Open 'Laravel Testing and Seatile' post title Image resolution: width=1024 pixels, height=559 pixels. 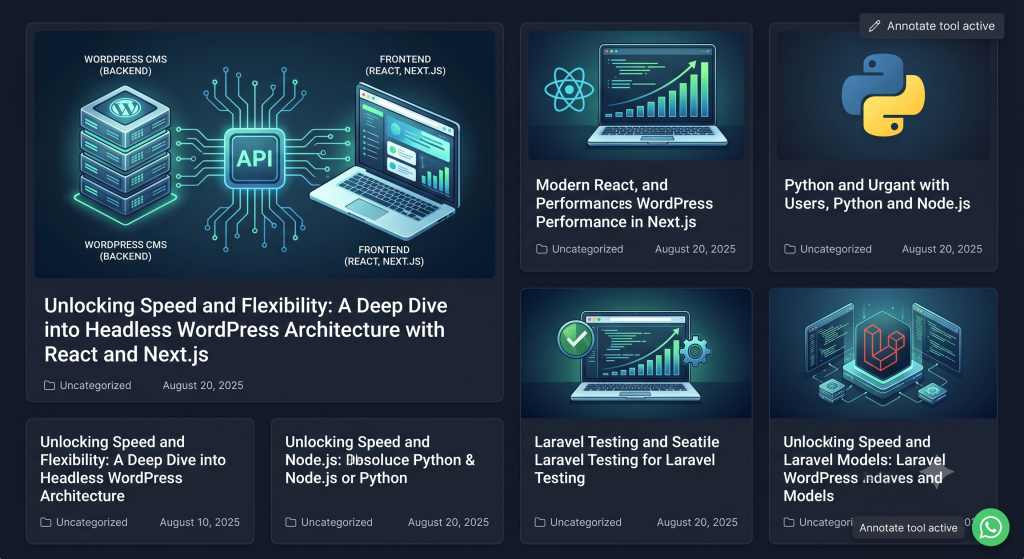pyautogui.click(x=626, y=460)
